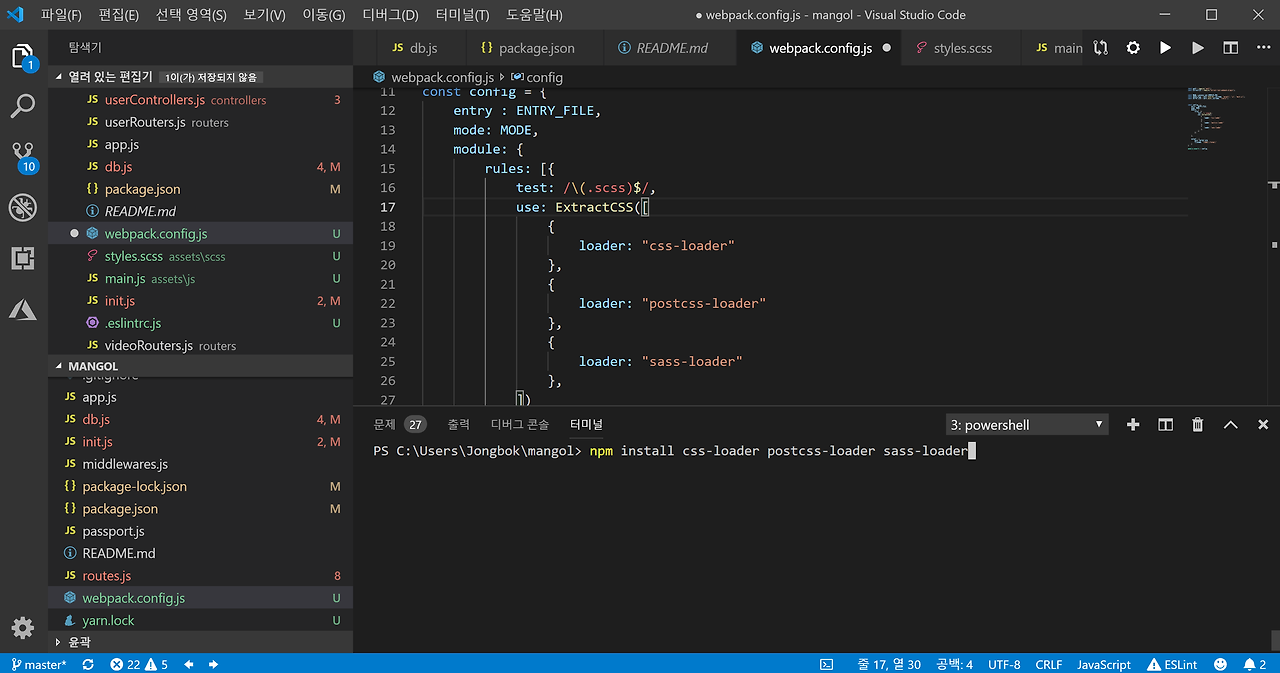Open the powershell terminal selector dropdown

1026,425
